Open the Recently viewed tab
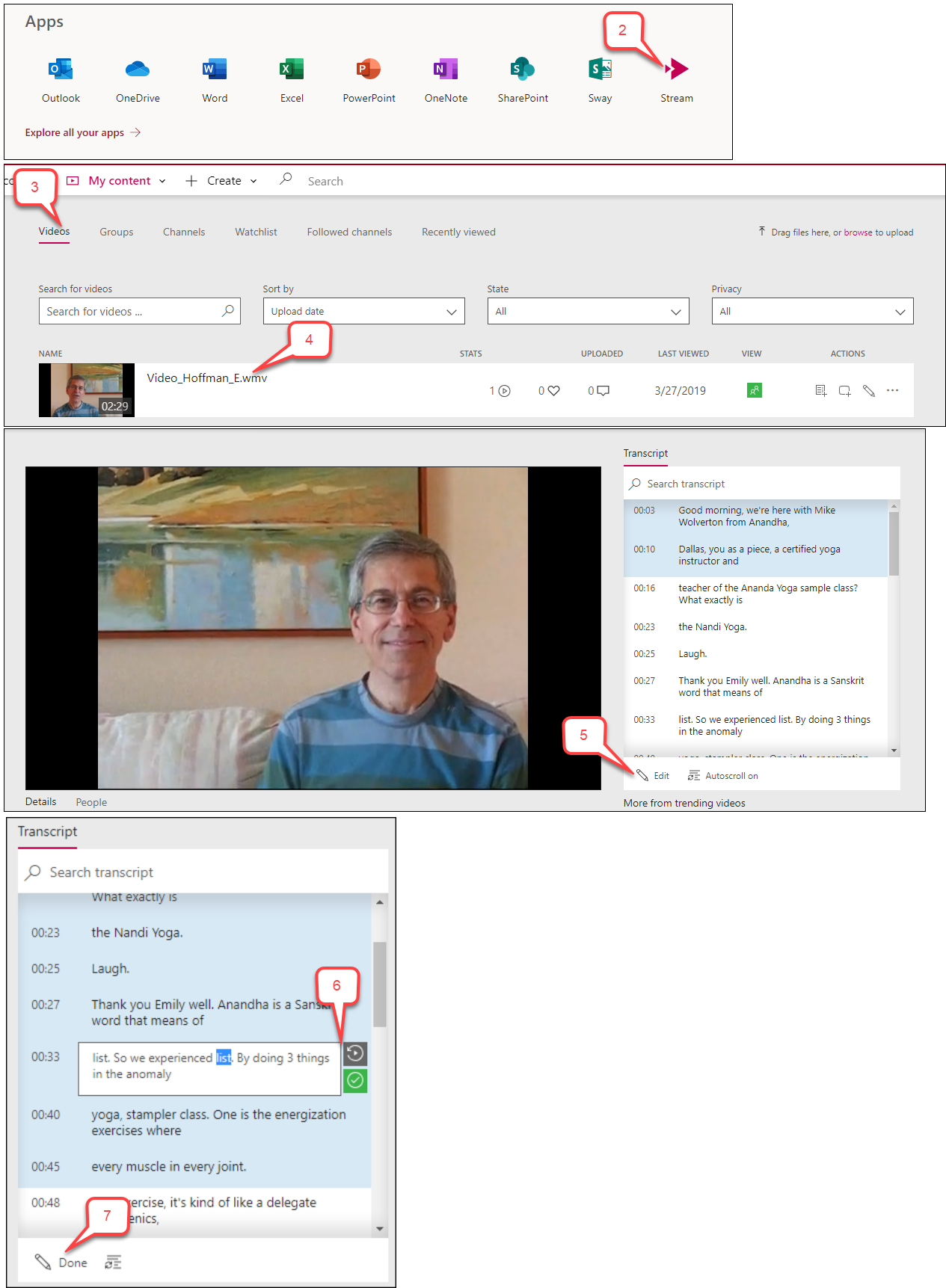946x1288 pixels. (458, 232)
